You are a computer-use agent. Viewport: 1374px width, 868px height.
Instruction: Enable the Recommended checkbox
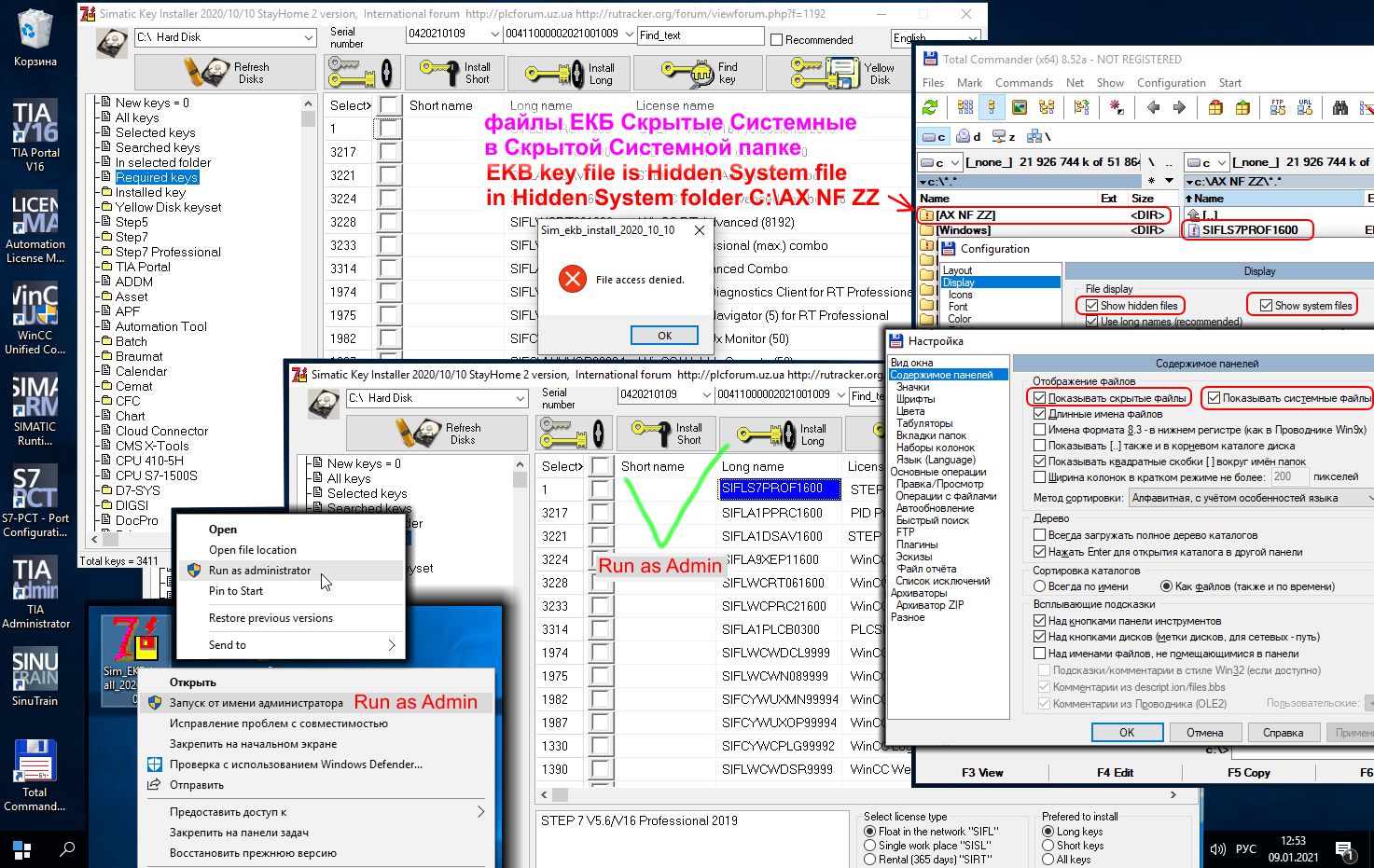[776, 39]
